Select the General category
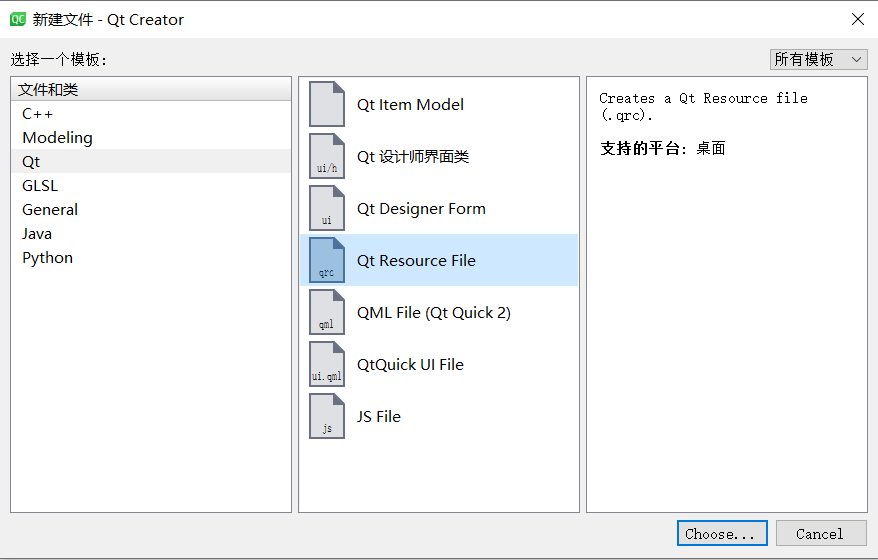Image resolution: width=878 pixels, height=560 pixels. tap(151, 210)
